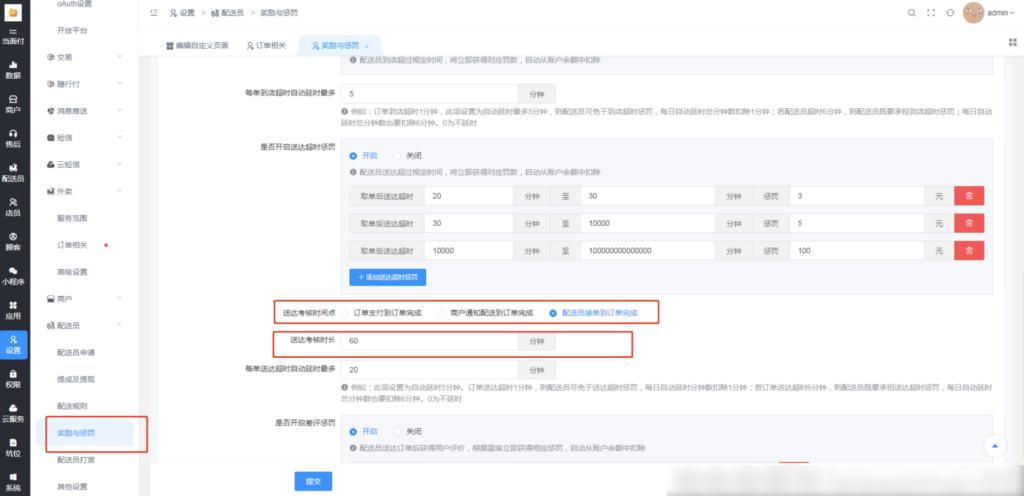This screenshot has height=496, width=1024.
Task: Open the 系统 sidebar item
Action: pyautogui.click(x=14, y=482)
